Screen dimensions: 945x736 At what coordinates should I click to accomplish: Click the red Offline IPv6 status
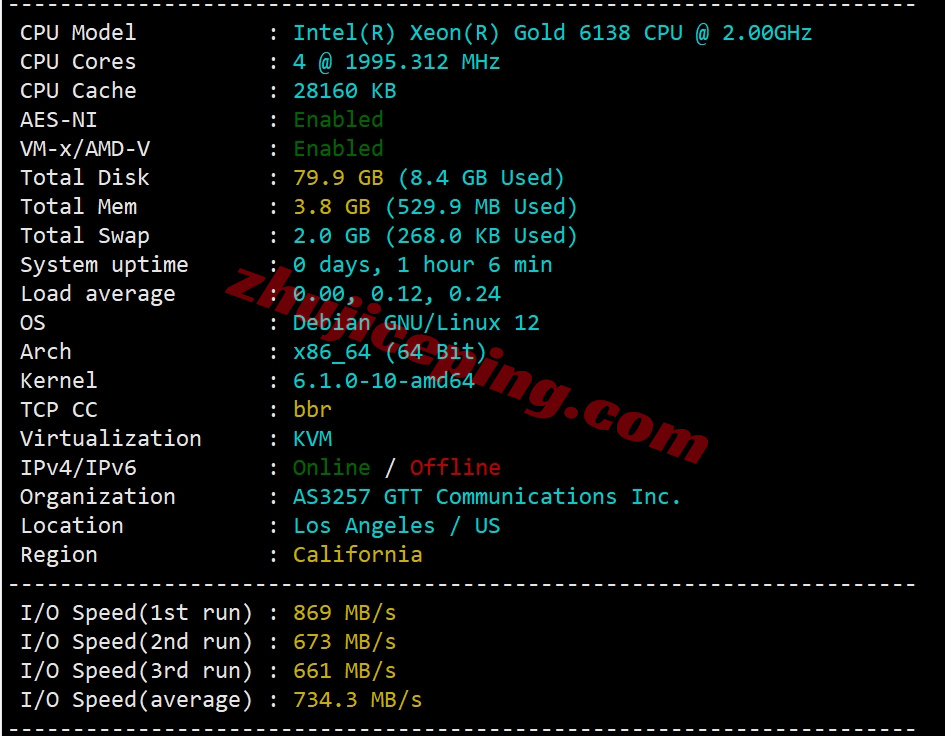tap(455, 468)
